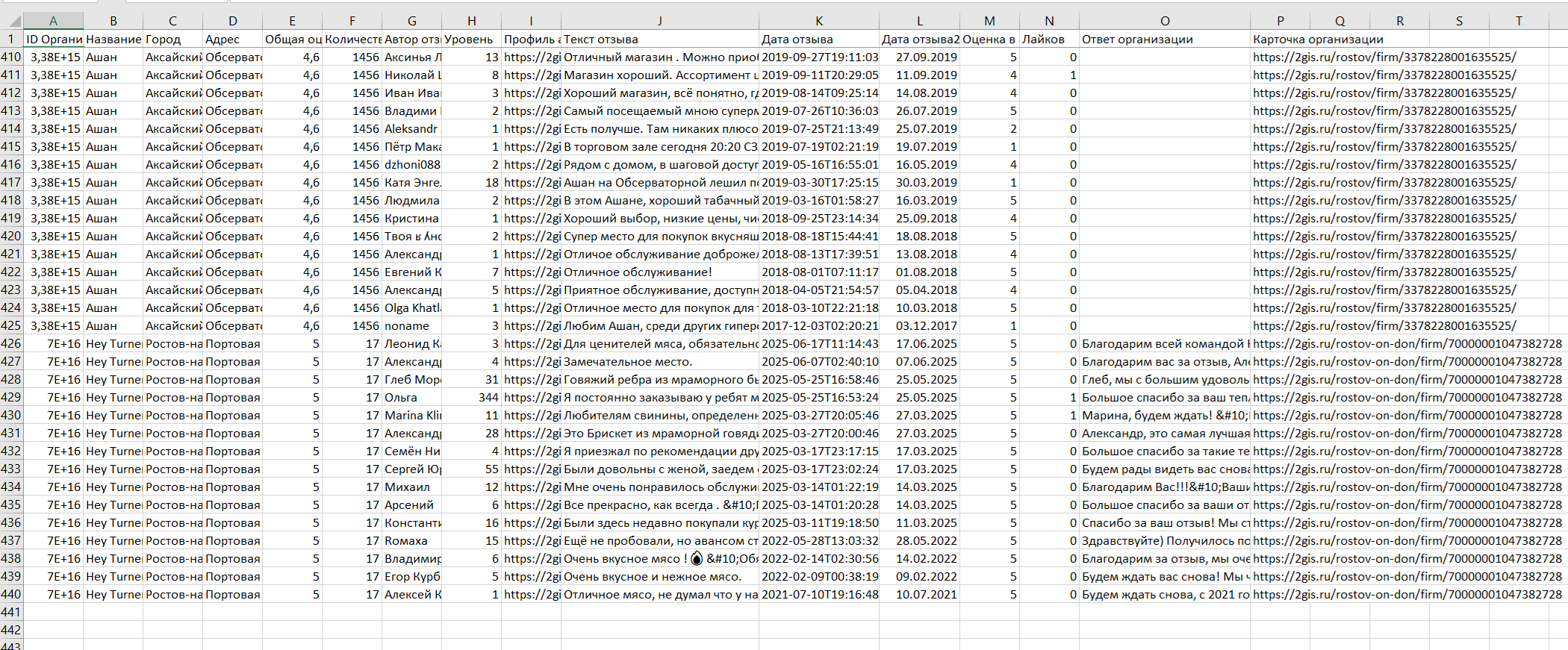This screenshot has height=650, width=1568.
Task: Open profile link in row 426
Action: click(531, 343)
